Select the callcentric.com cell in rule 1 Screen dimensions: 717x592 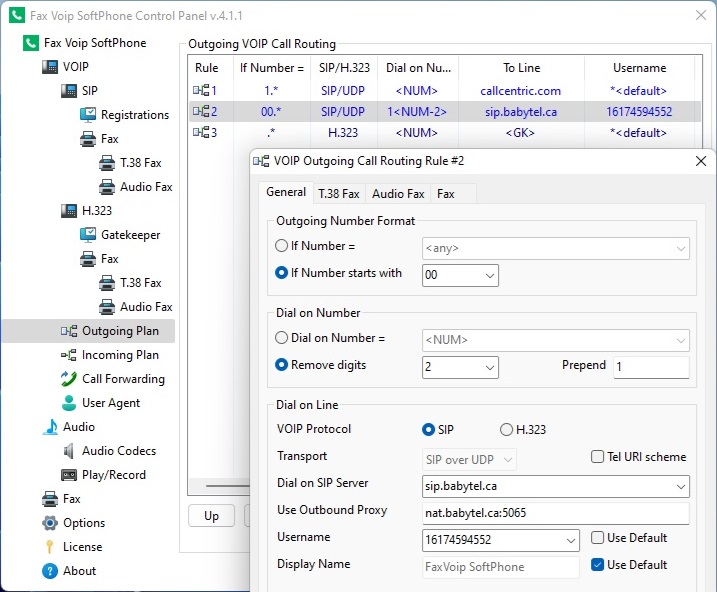pos(520,91)
